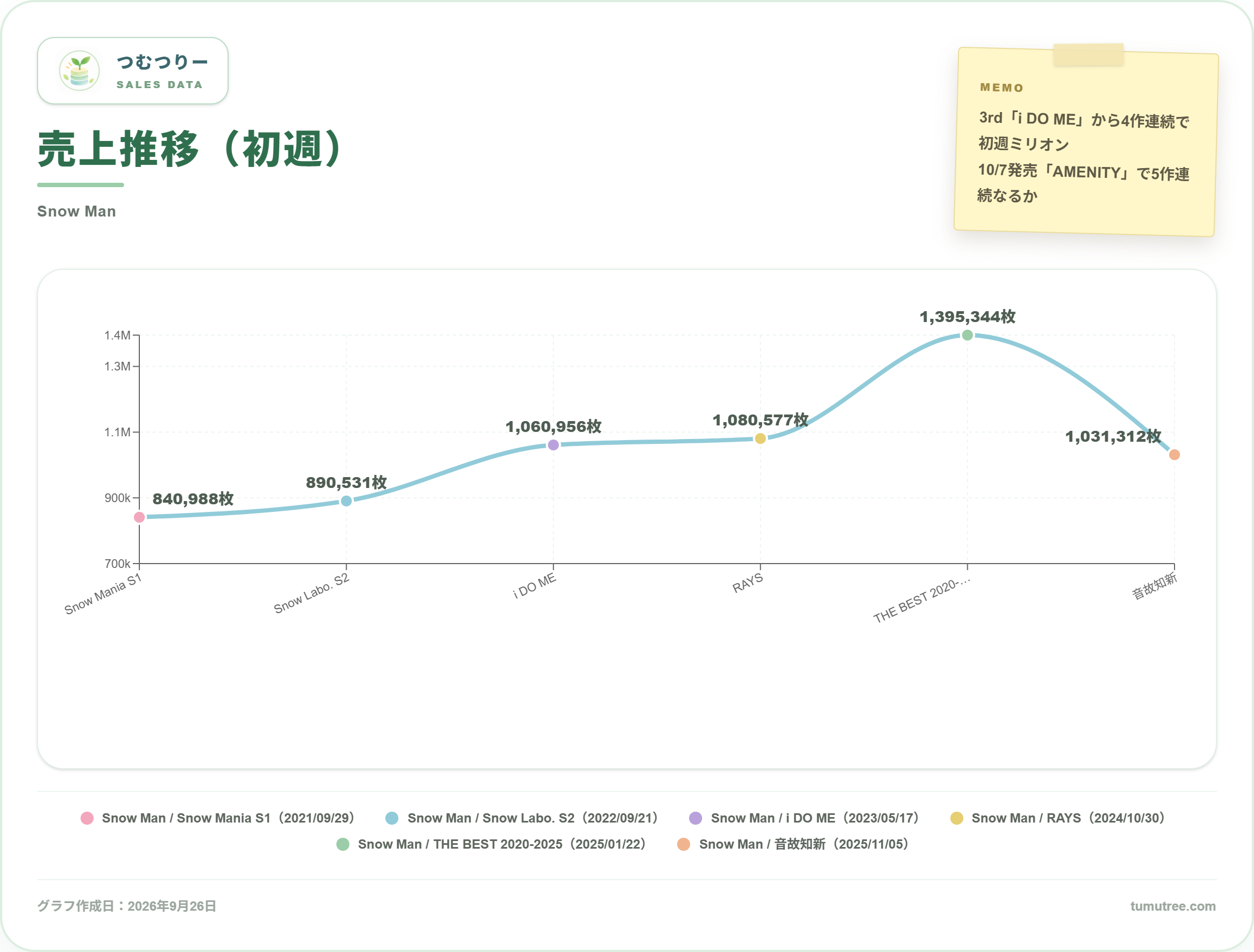Click the blue Snow Labo. S2 data point
1254x952 pixels.
346,501
